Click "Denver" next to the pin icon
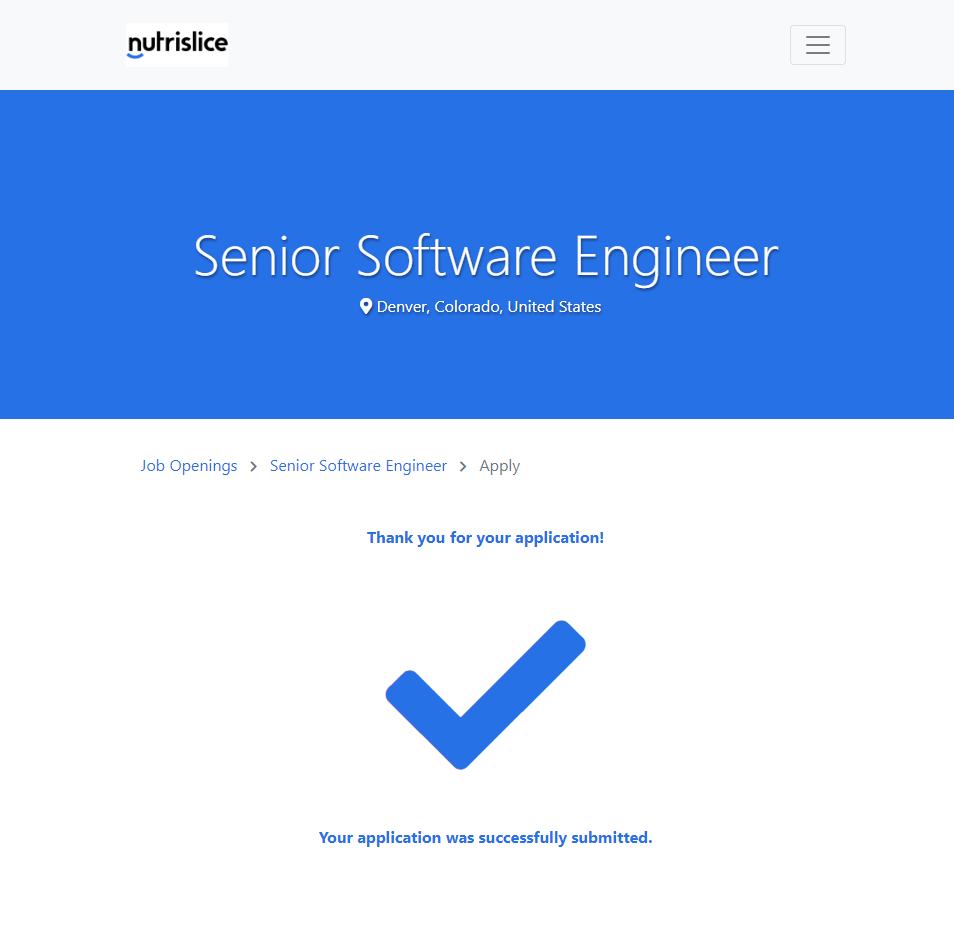 [x=402, y=307]
